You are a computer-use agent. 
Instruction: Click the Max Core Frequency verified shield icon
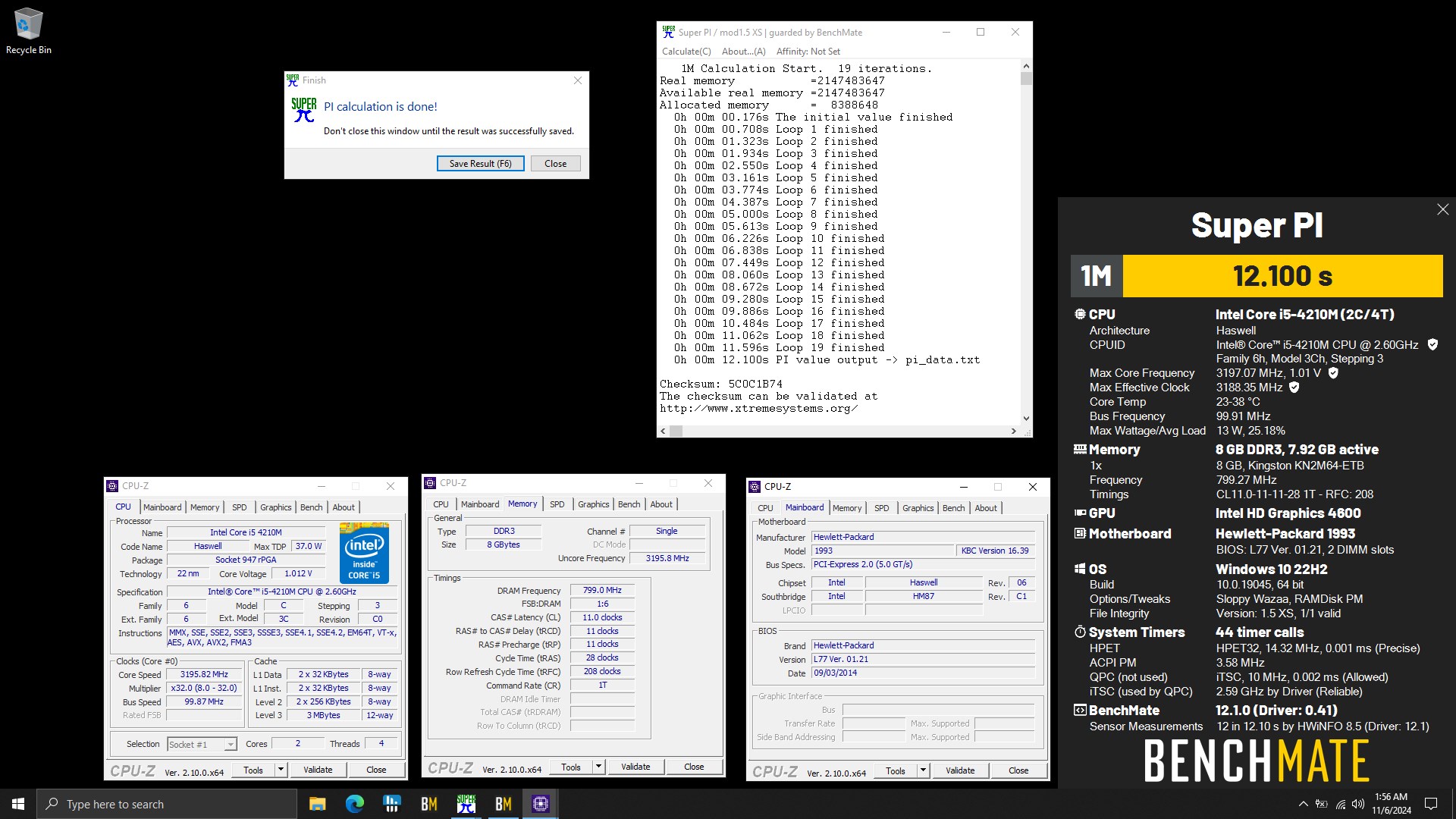pyautogui.click(x=1333, y=372)
